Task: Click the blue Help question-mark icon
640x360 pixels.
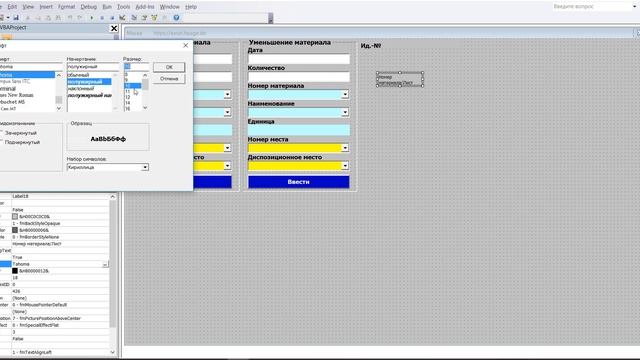Action: point(176,18)
